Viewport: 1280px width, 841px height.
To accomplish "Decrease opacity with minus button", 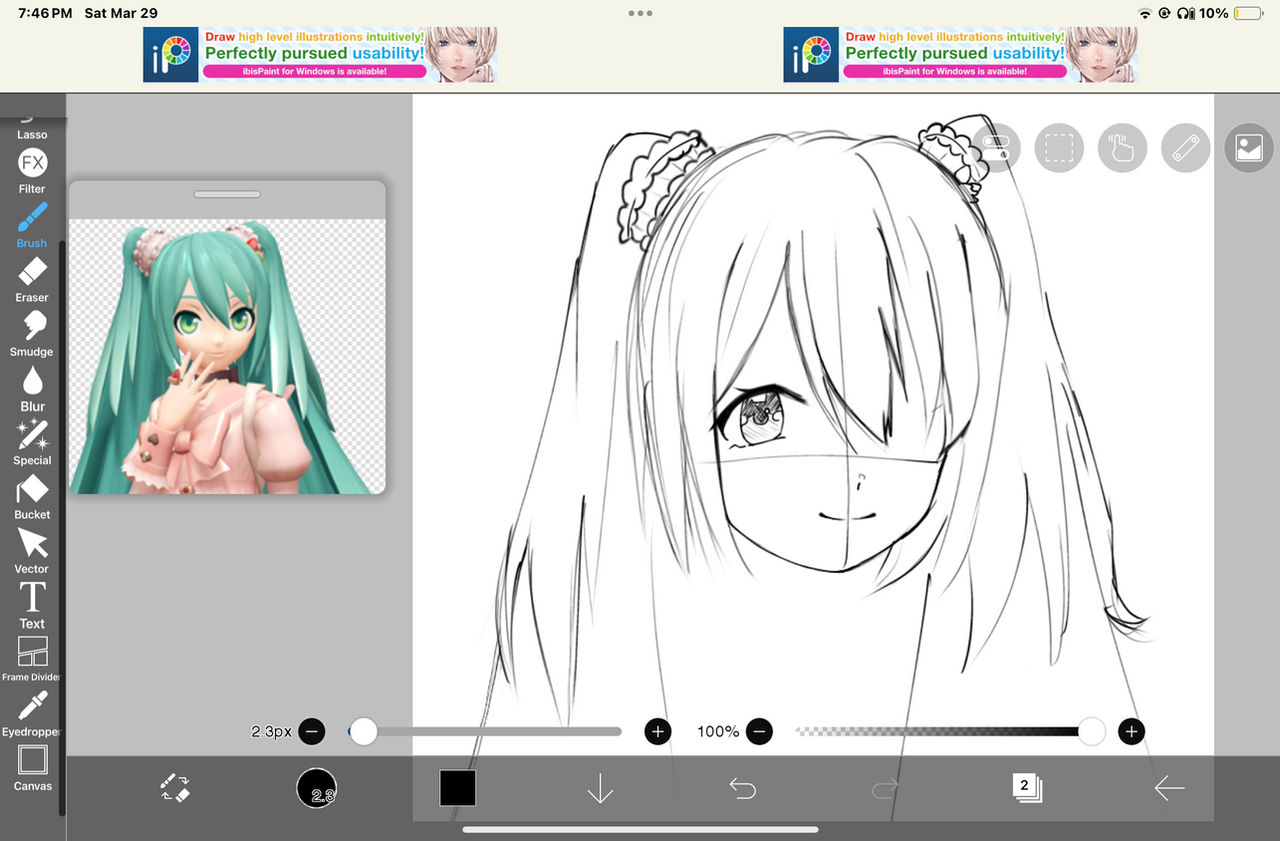I will click(x=759, y=731).
